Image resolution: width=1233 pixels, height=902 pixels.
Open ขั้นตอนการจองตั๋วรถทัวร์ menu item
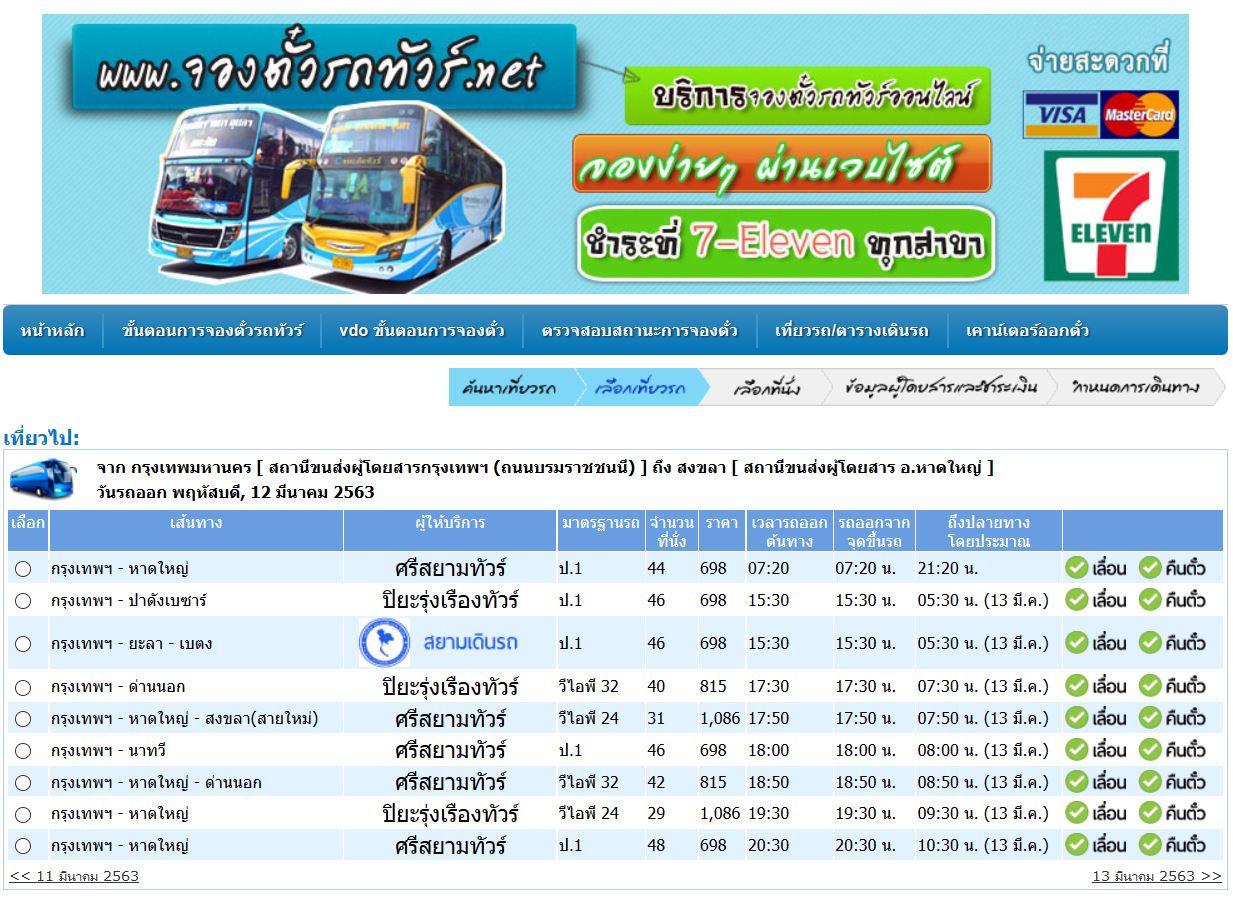[212, 330]
